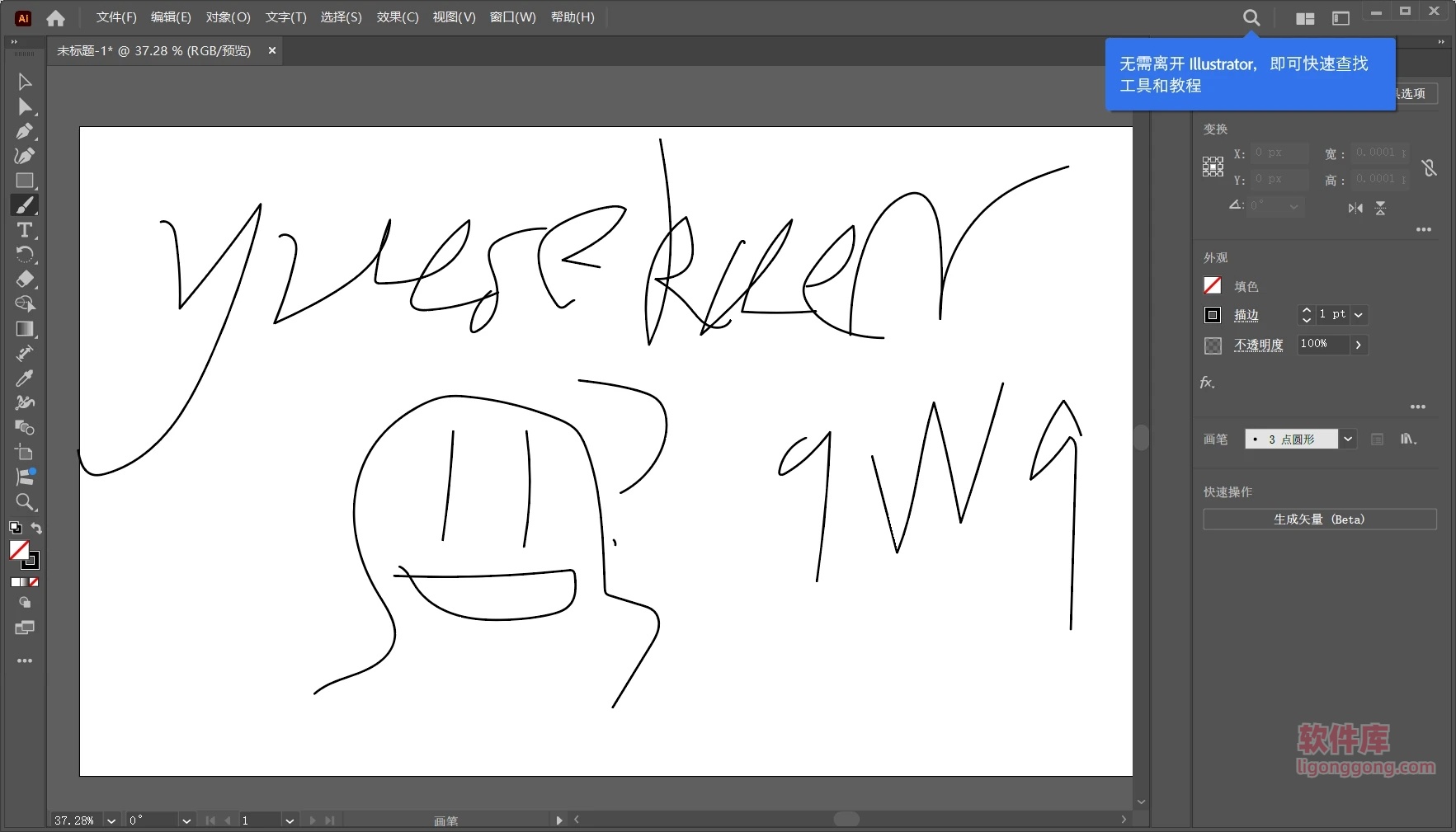Go to last artboard arrow
This screenshot has height=832, width=1456.
[330, 820]
